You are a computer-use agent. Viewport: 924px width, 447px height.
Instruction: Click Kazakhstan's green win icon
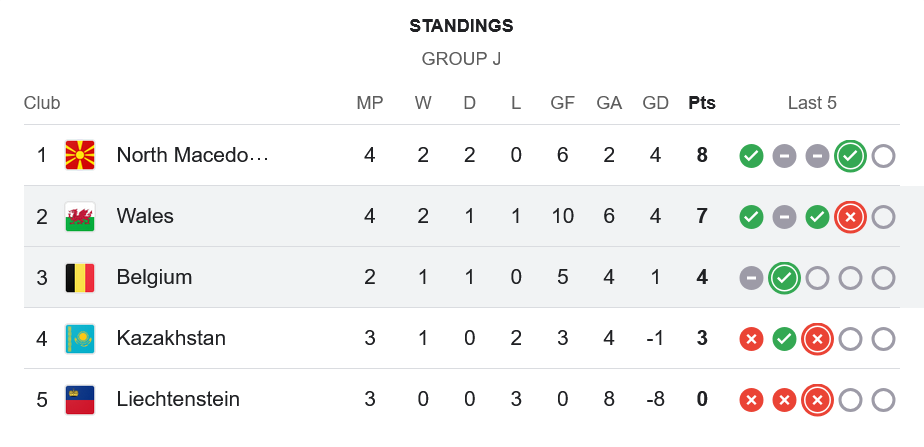coord(784,339)
